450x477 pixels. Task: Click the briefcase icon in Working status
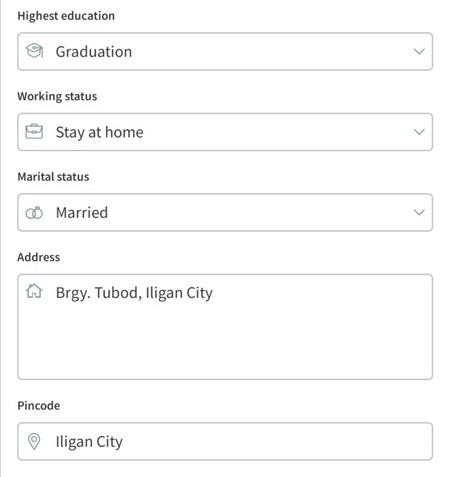[x=34, y=131]
